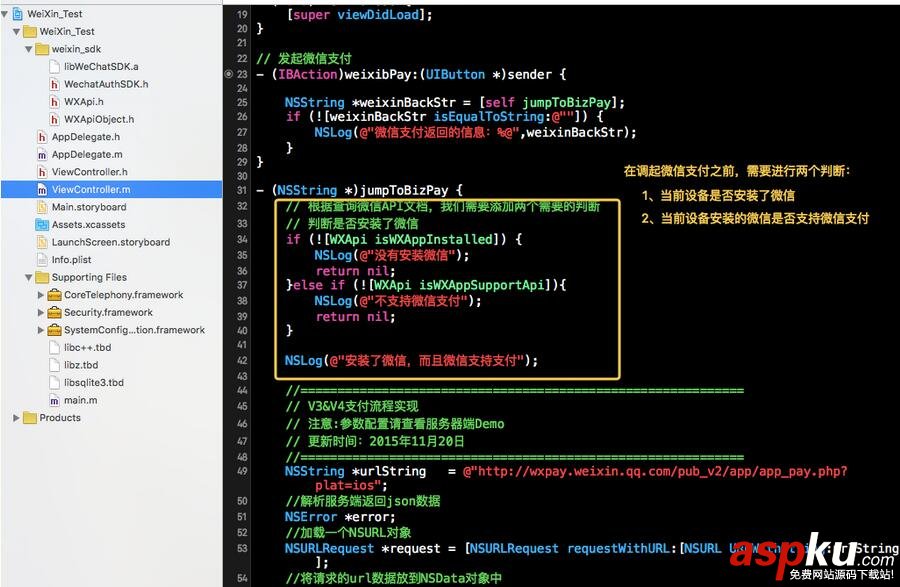Click the breakpoint indicator on line 23
This screenshot has width=900, height=587.
240,73
